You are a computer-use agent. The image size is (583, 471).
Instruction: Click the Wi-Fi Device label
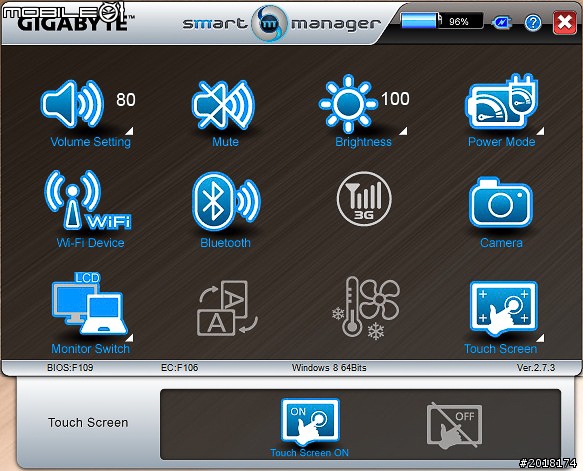coord(90,243)
